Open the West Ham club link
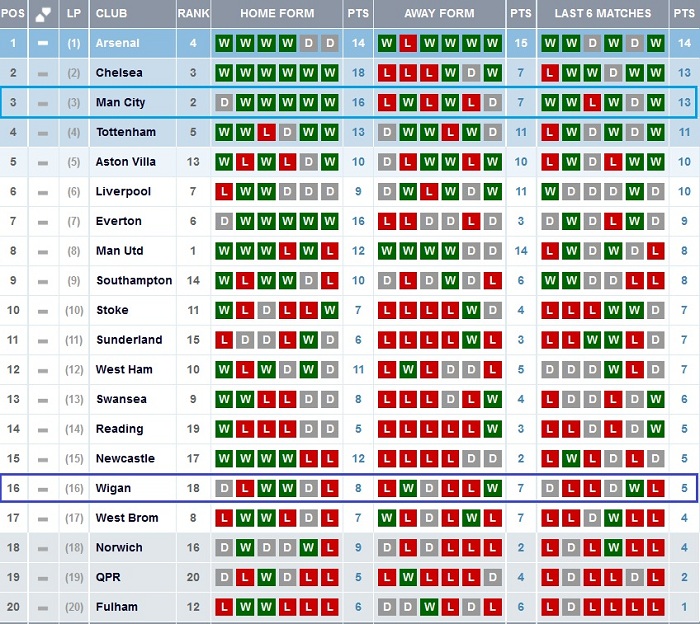The image size is (700, 624). click(124, 370)
